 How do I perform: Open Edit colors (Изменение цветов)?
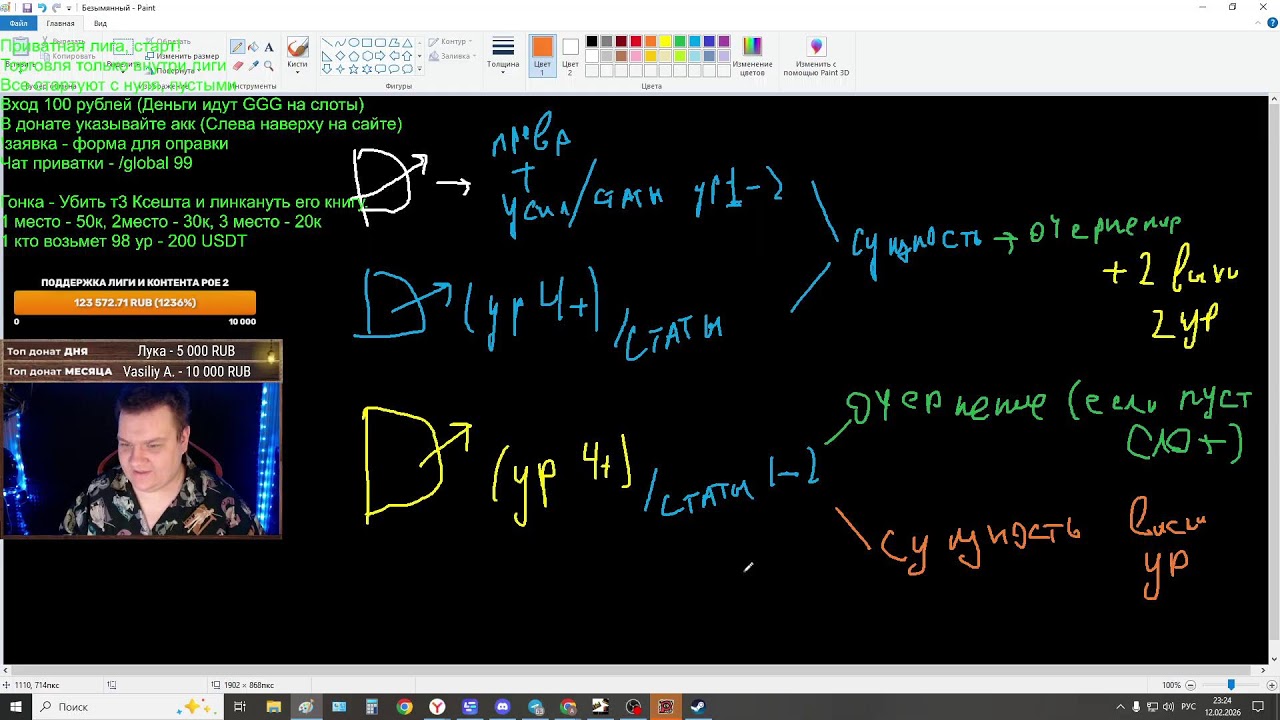tap(752, 56)
